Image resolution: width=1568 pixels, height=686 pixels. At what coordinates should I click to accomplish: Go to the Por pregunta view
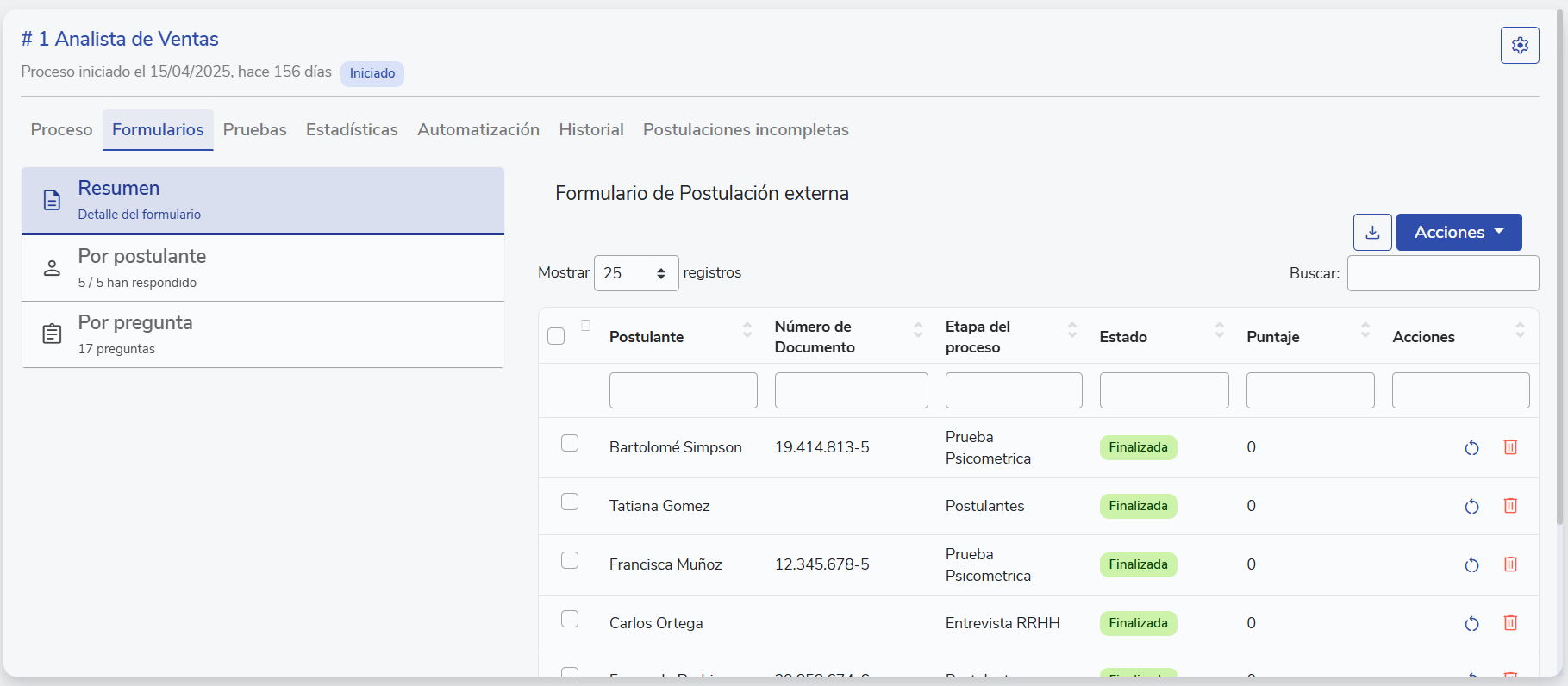263,334
